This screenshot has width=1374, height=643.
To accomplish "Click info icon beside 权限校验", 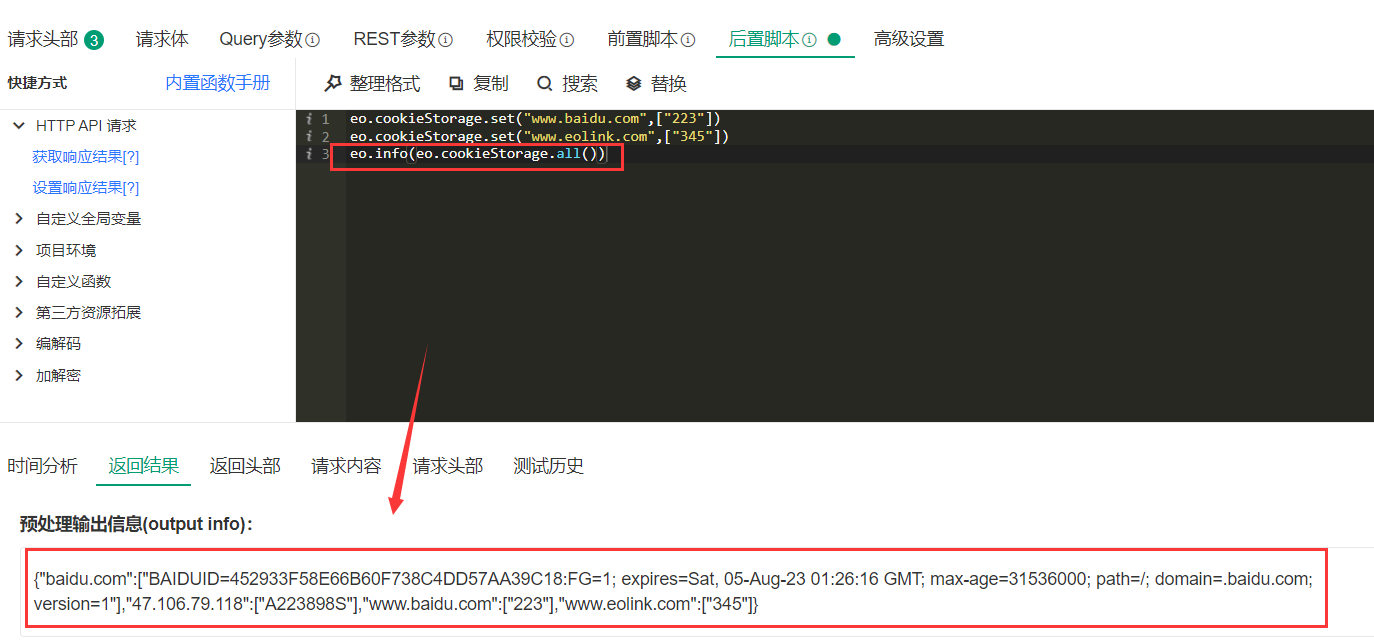I will point(567,40).
